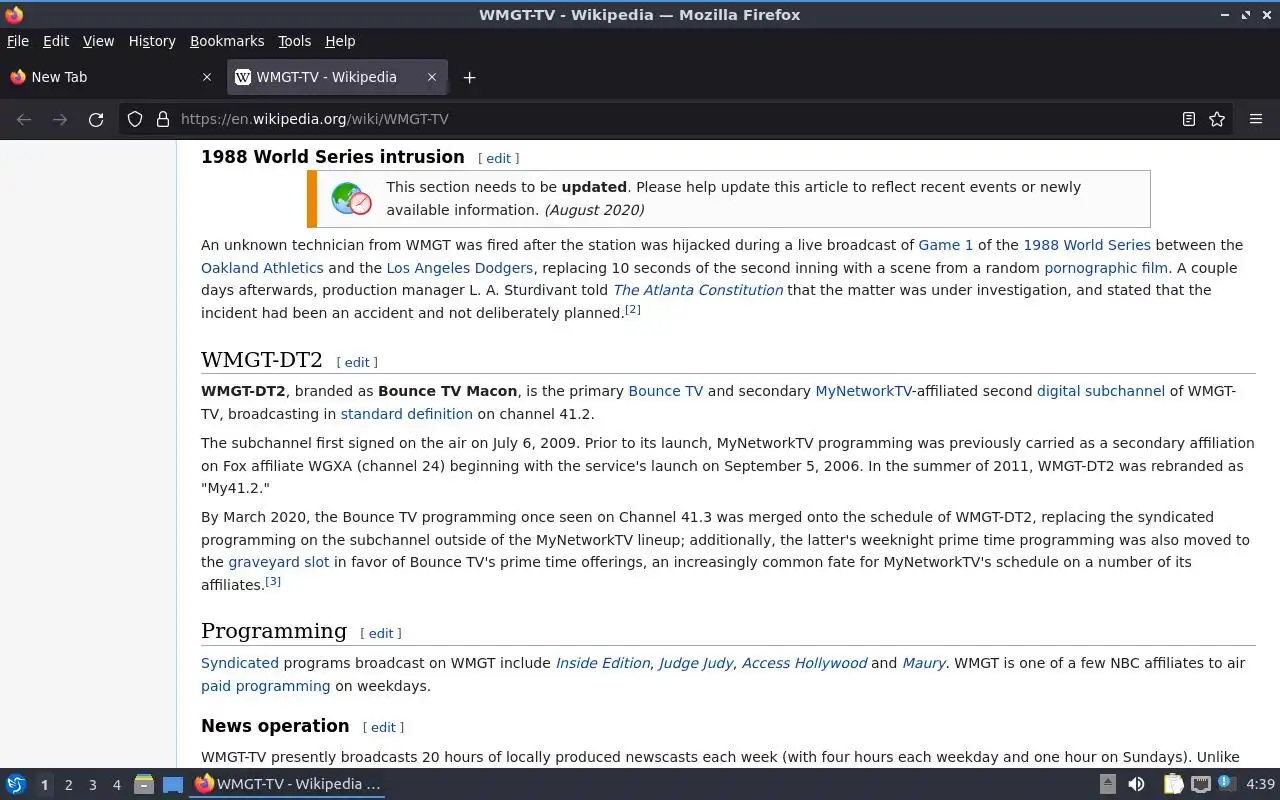Open the standard definition link

407,414
